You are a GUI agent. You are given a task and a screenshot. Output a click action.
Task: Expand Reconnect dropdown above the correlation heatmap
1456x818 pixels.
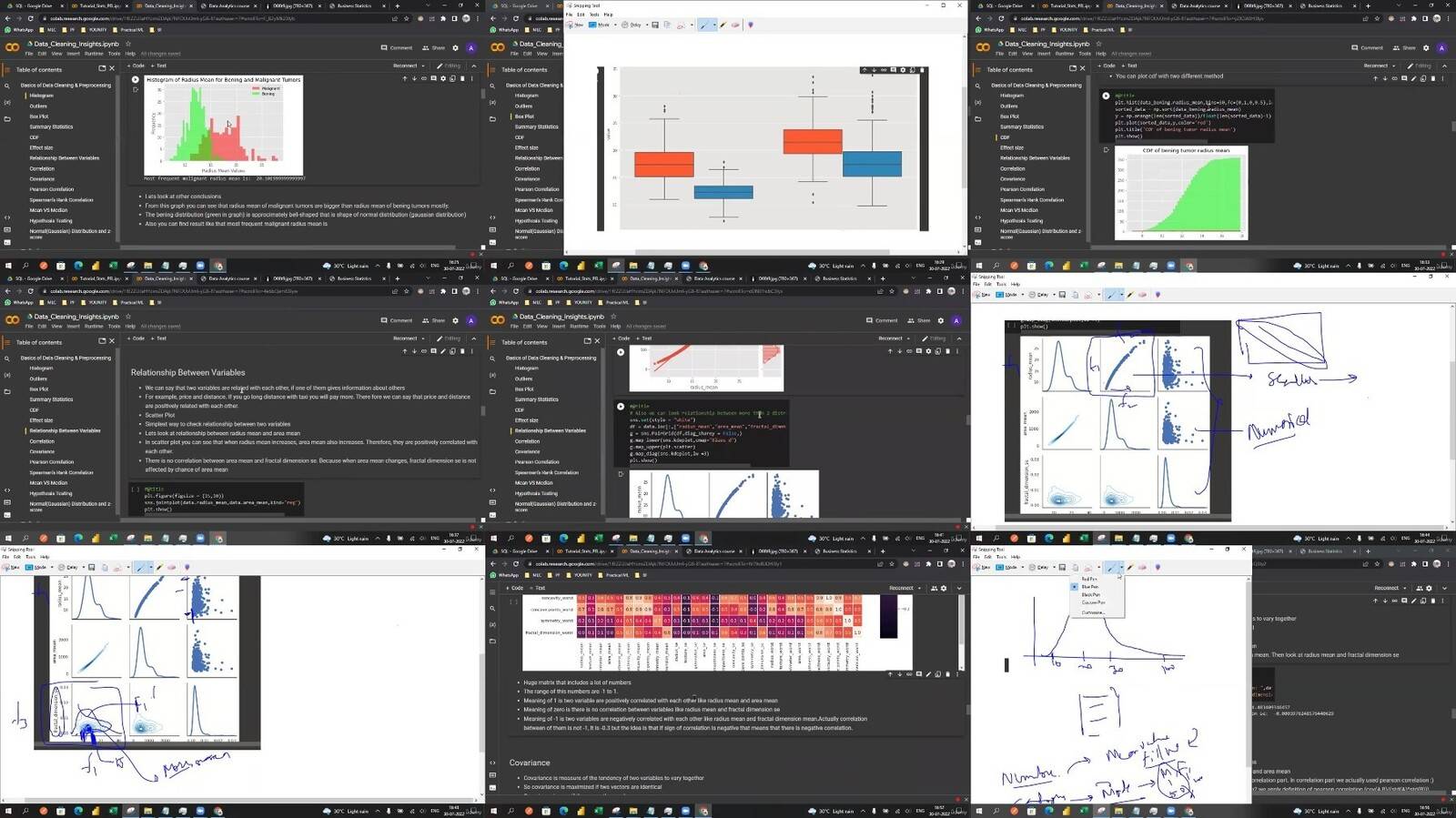coord(919,588)
